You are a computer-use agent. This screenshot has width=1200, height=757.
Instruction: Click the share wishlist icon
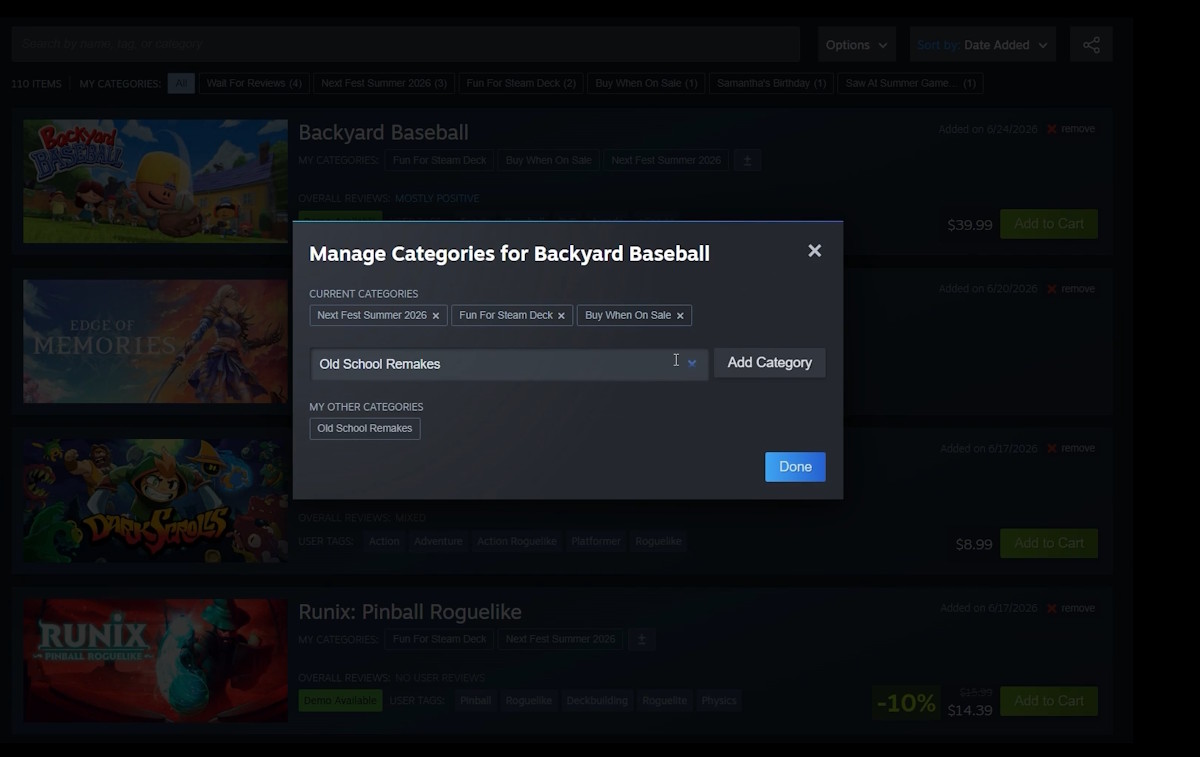coord(1091,45)
